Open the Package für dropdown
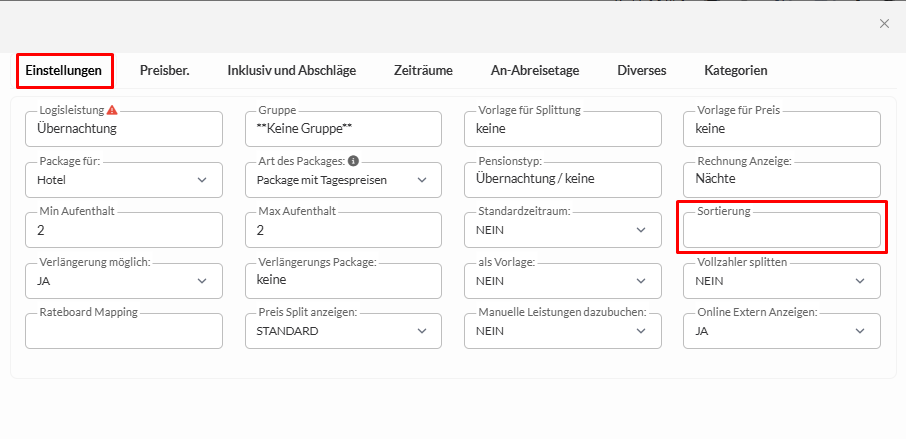 point(123,180)
